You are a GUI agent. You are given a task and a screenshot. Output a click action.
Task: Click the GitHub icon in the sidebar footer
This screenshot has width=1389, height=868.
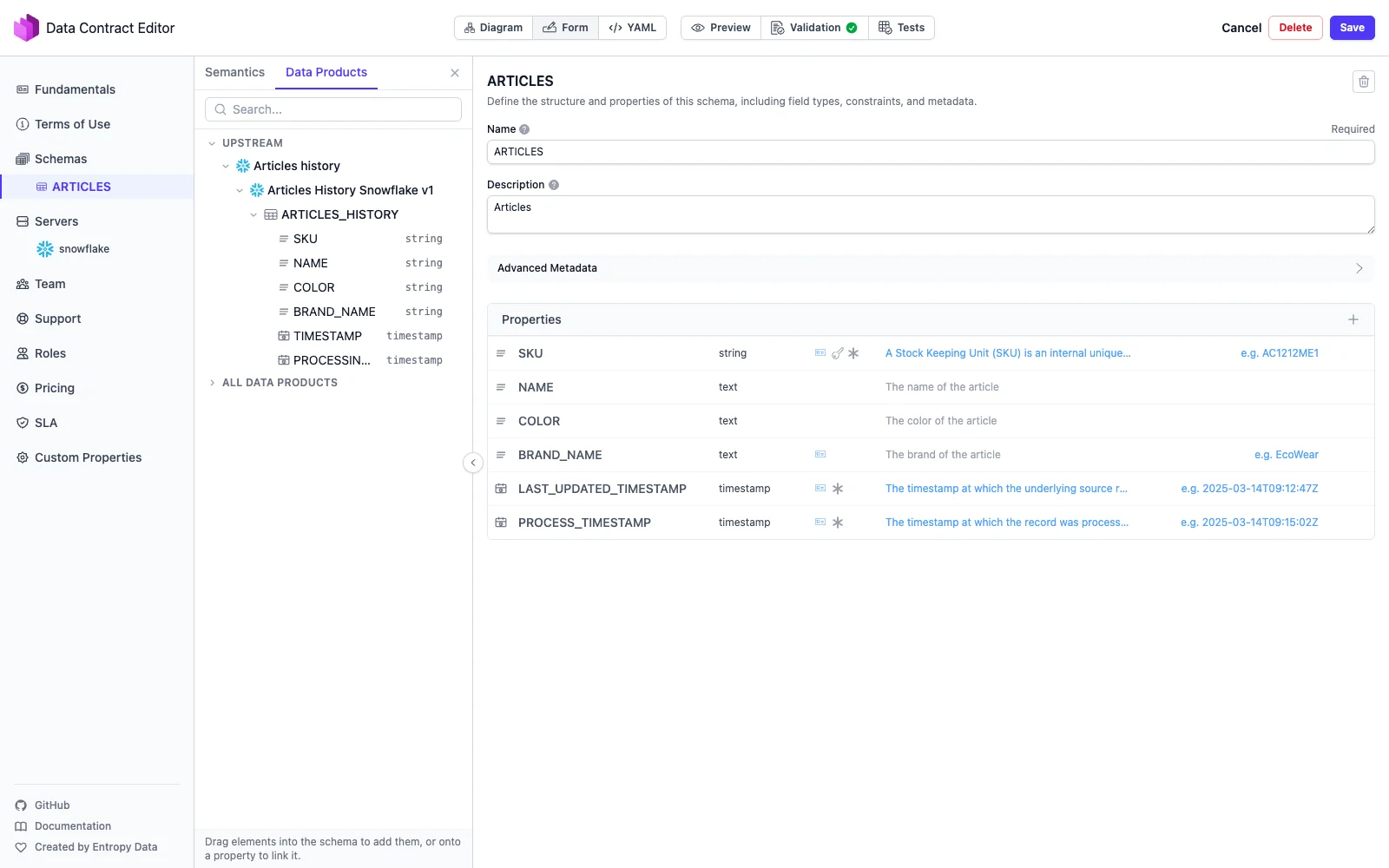pyautogui.click(x=21, y=806)
